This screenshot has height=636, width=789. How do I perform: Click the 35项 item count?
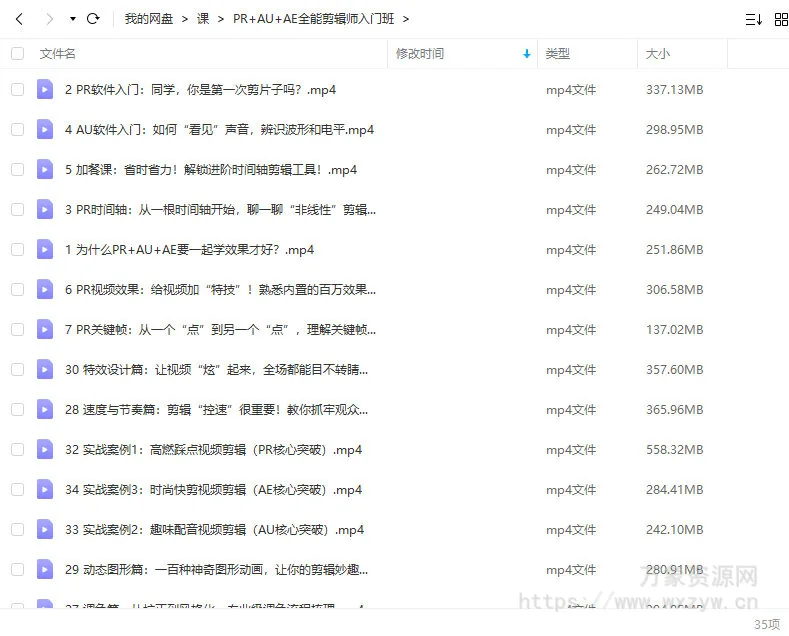(x=767, y=624)
